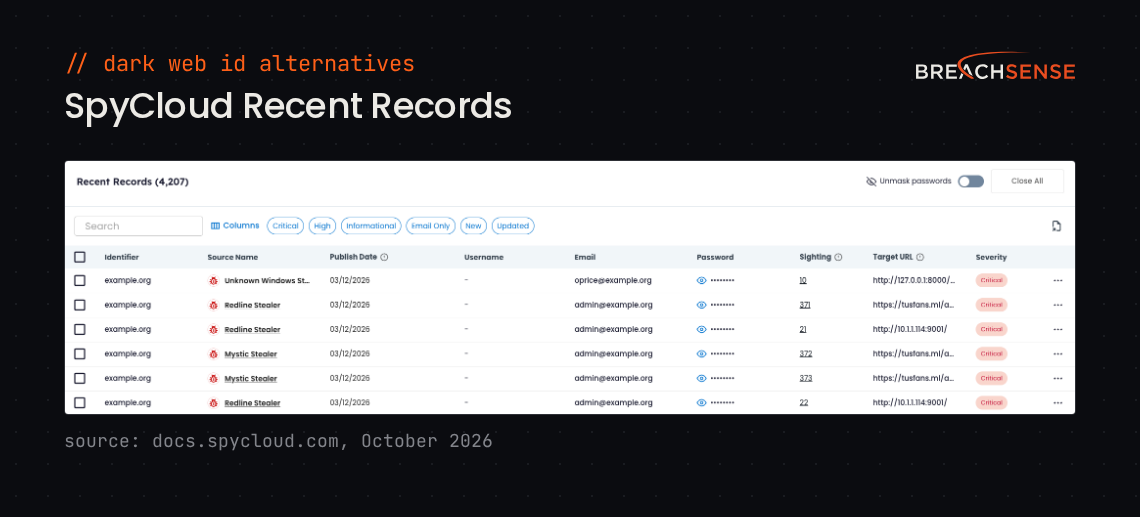Open Mystic Stealer link in sighting 373 row
The height and width of the screenshot is (517, 1140).
[x=251, y=378]
